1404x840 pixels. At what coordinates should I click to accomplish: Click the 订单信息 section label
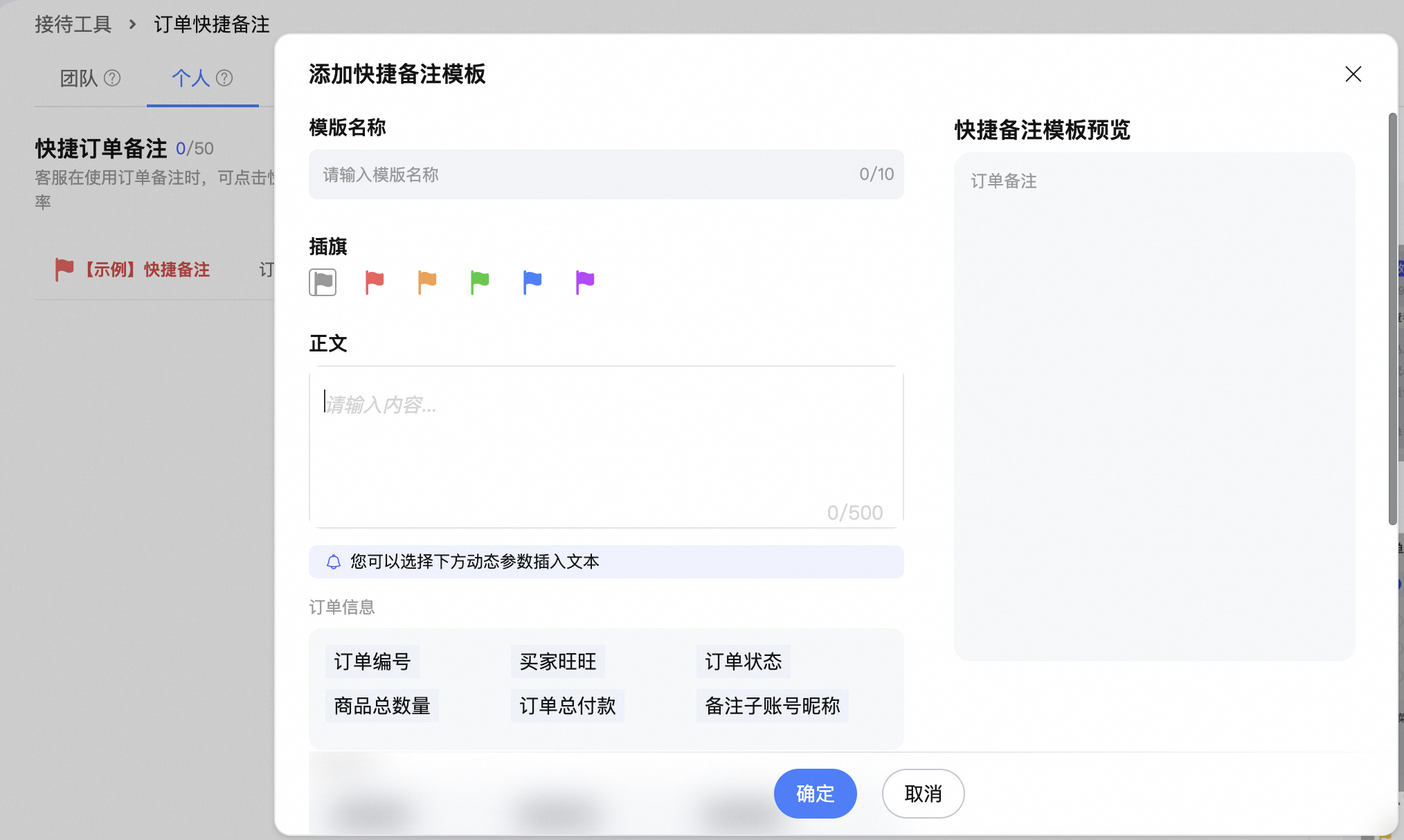tap(342, 608)
